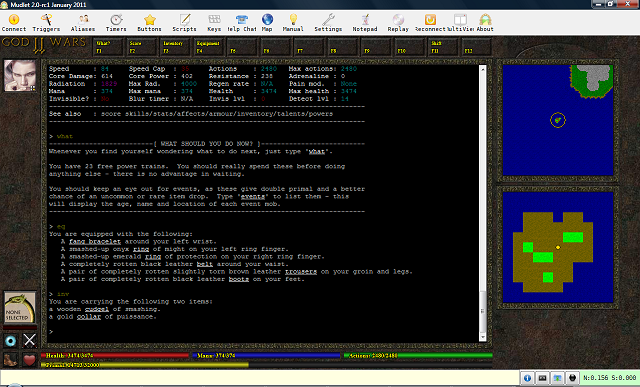Click the command input field
This screenshot has width=640, height=387.
click(x=260, y=378)
